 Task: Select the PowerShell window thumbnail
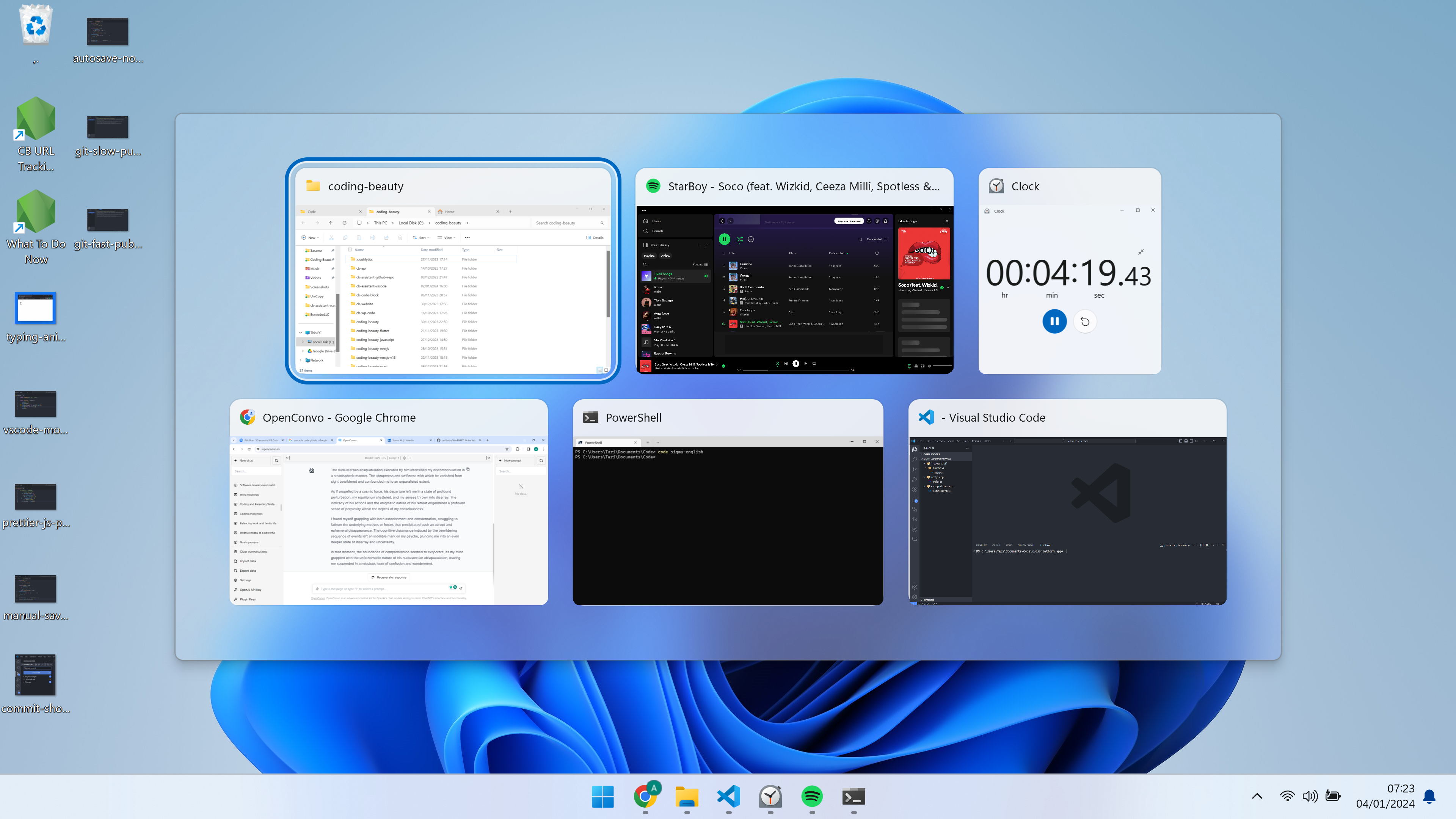728,502
